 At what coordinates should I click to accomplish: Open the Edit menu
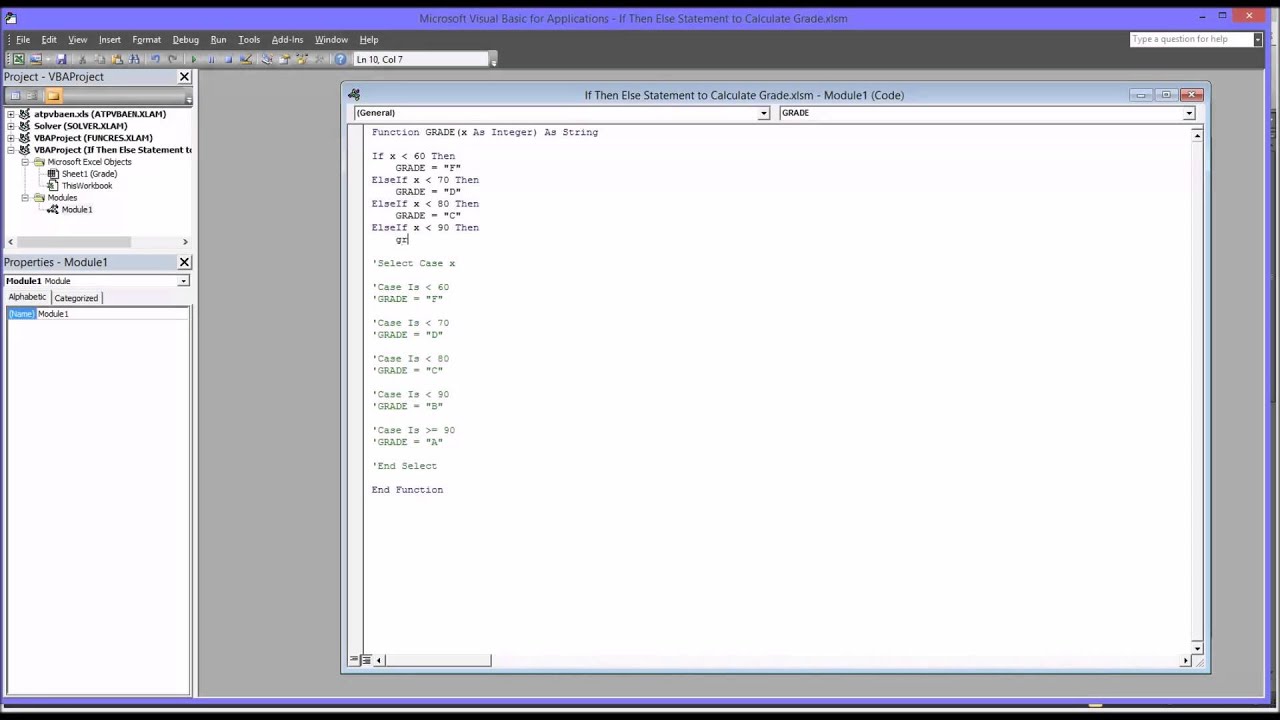[x=49, y=40]
